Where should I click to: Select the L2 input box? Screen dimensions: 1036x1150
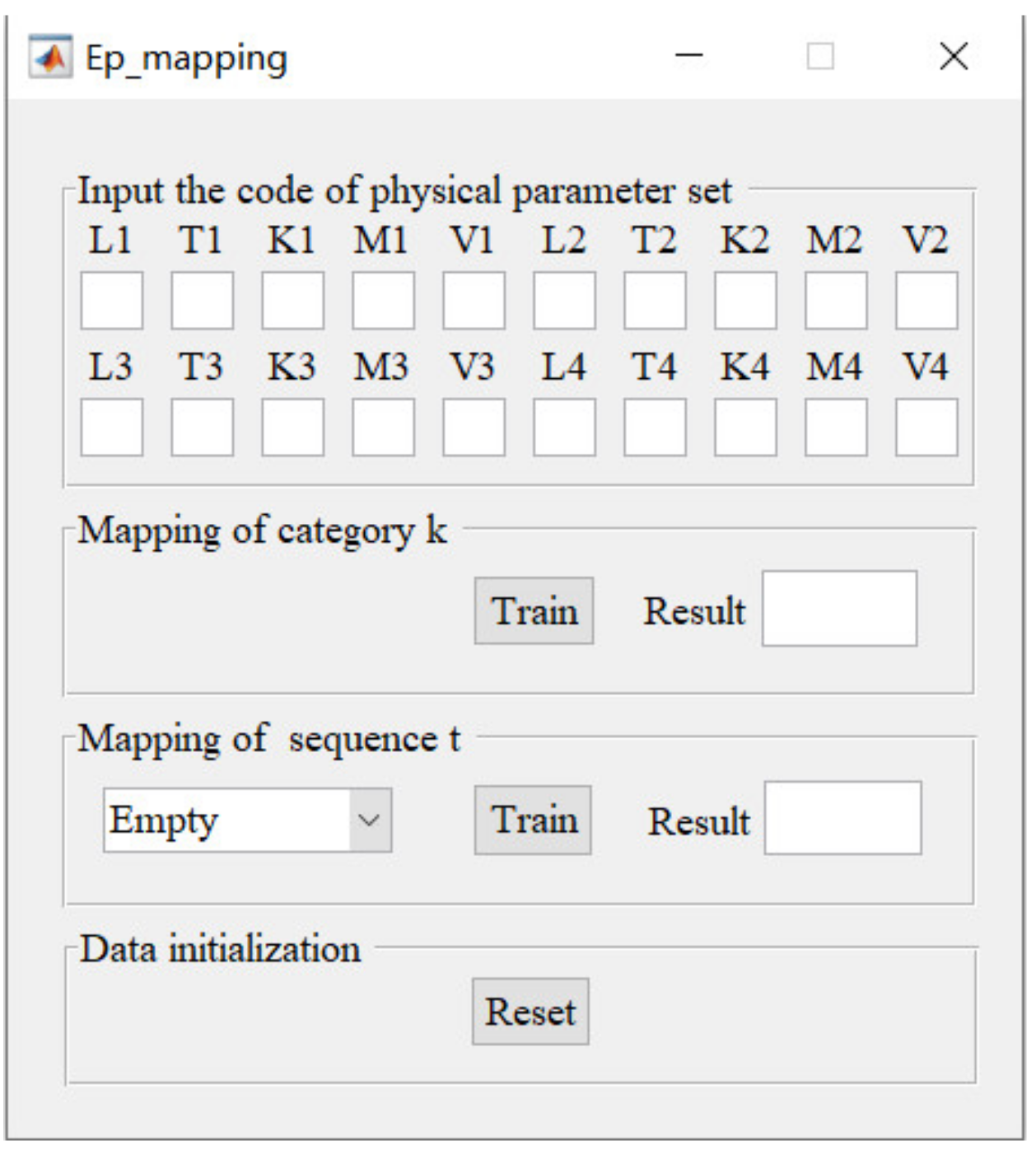564,301
